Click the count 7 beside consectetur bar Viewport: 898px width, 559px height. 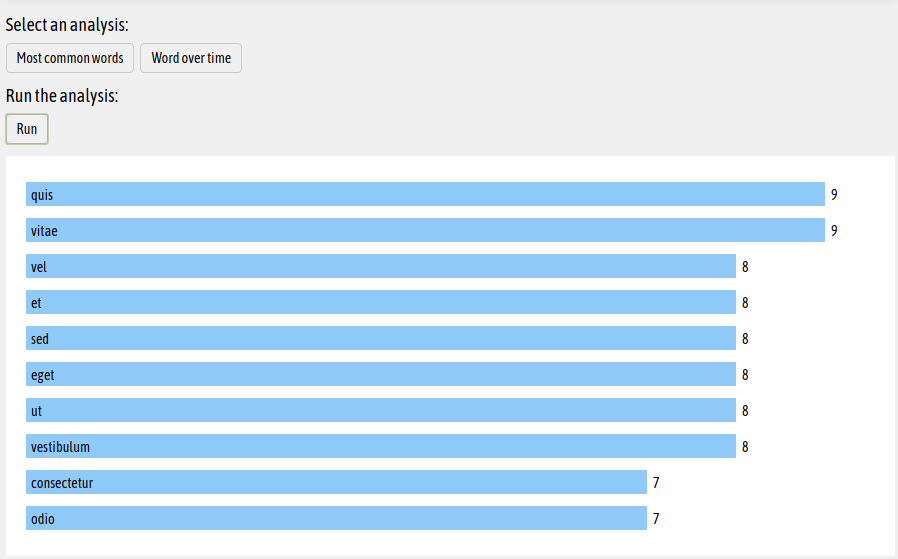pos(656,483)
